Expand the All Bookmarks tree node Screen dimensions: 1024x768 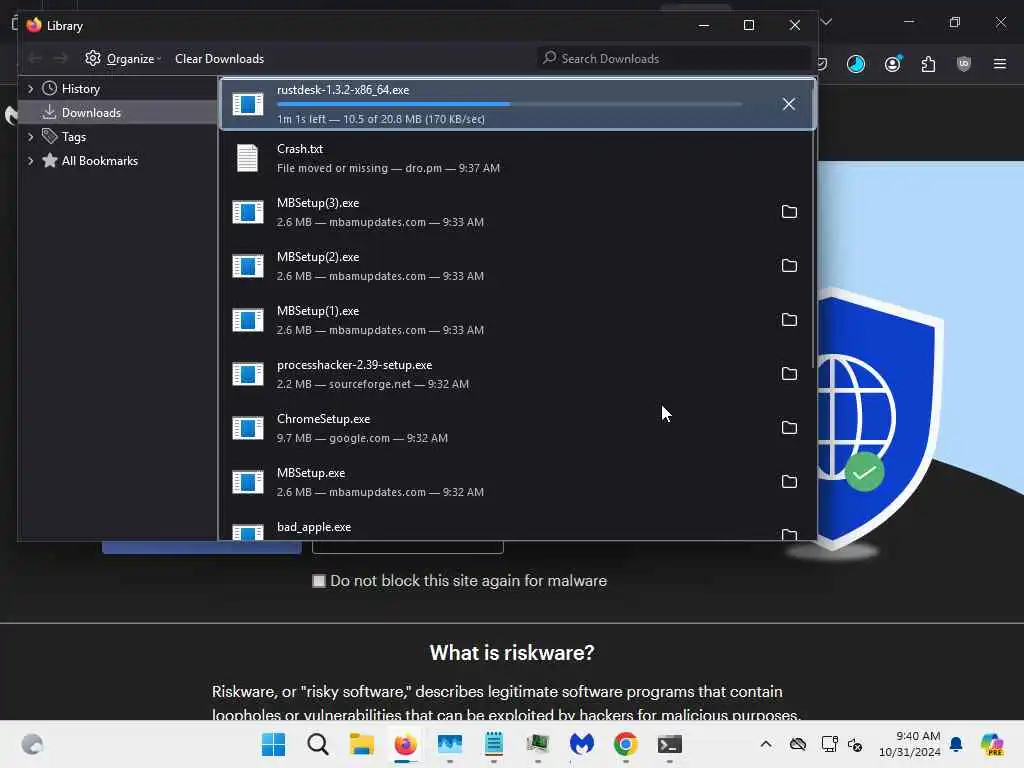pyautogui.click(x=30, y=161)
